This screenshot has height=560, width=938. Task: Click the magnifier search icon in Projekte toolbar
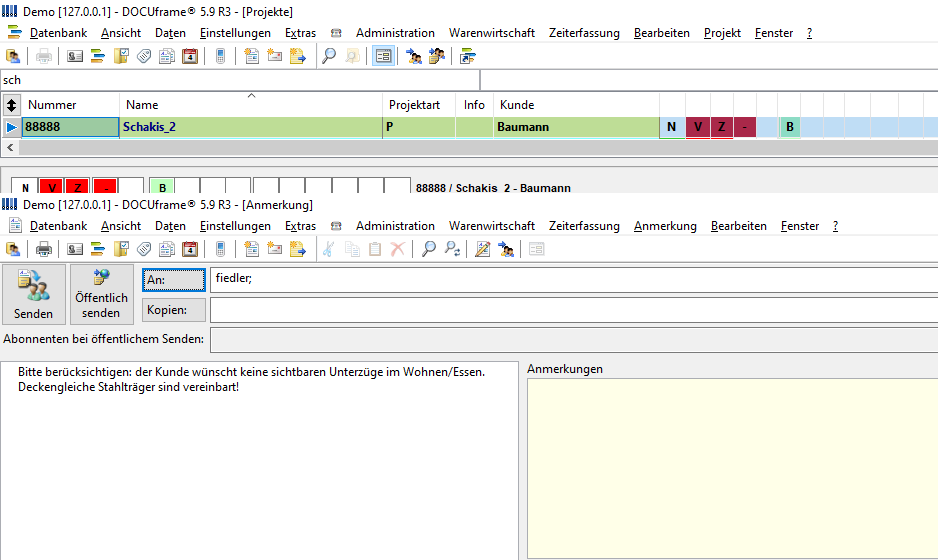(x=329, y=57)
